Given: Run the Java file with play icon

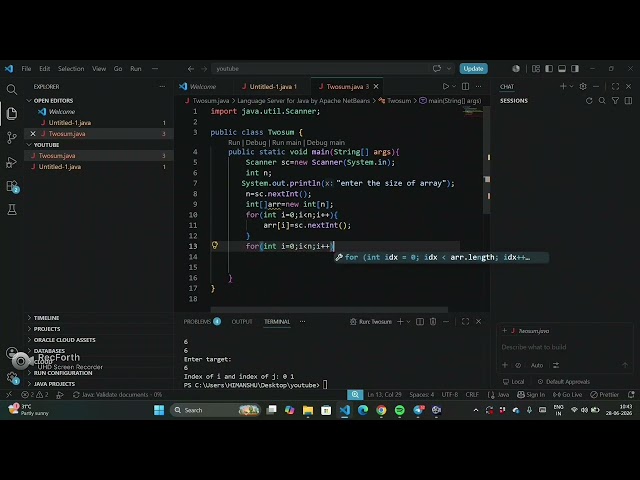Looking at the screenshot, I should coord(446,87).
